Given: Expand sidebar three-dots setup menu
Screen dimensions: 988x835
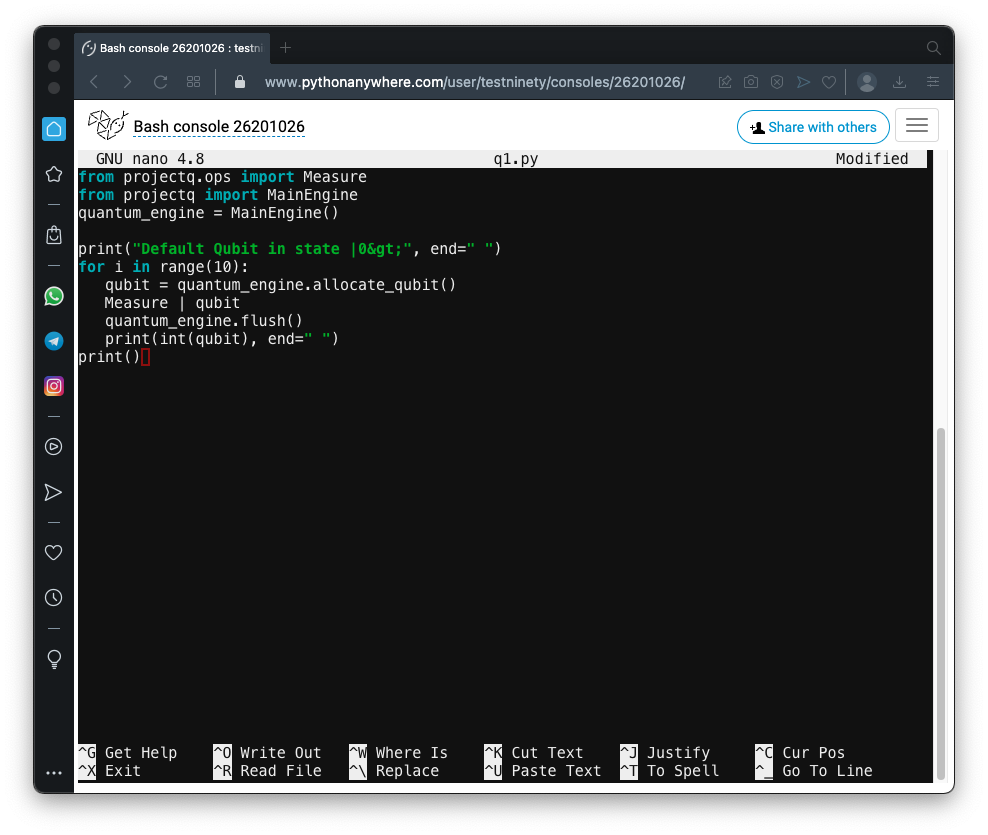Looking at the screenshot, I should tap(54, 772).
